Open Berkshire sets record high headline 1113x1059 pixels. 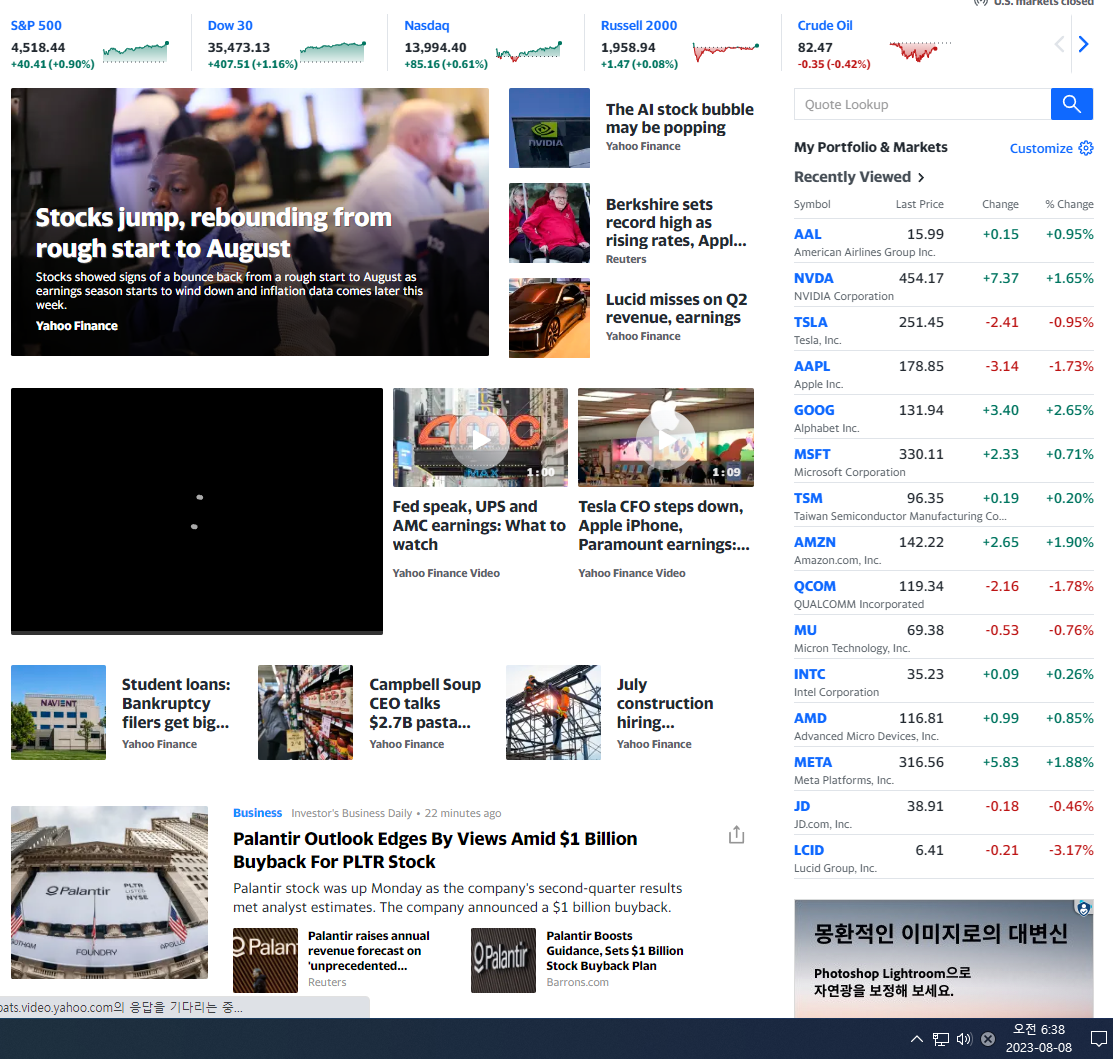676,222
